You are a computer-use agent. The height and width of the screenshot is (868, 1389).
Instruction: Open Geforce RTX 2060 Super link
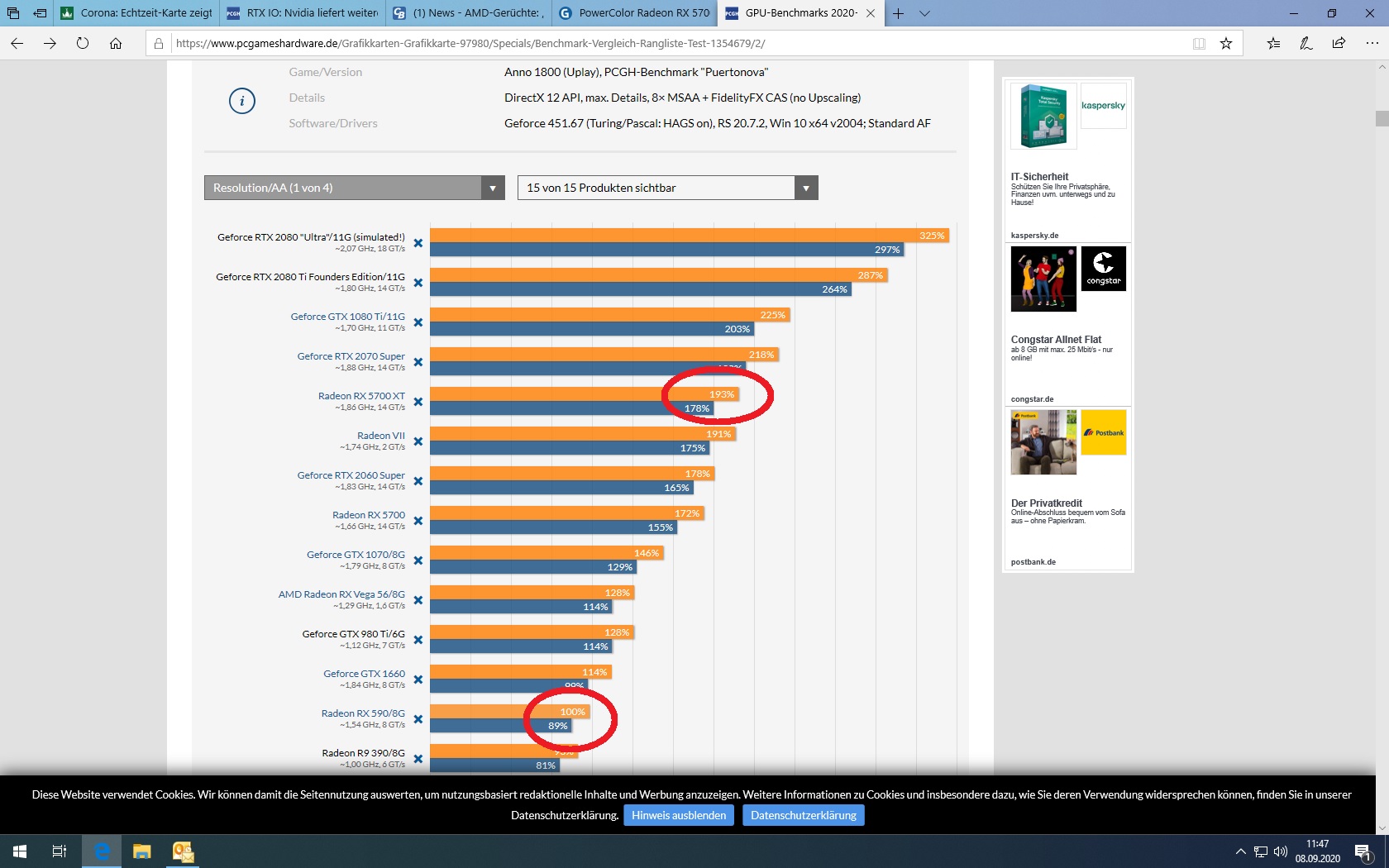(351, 475)
